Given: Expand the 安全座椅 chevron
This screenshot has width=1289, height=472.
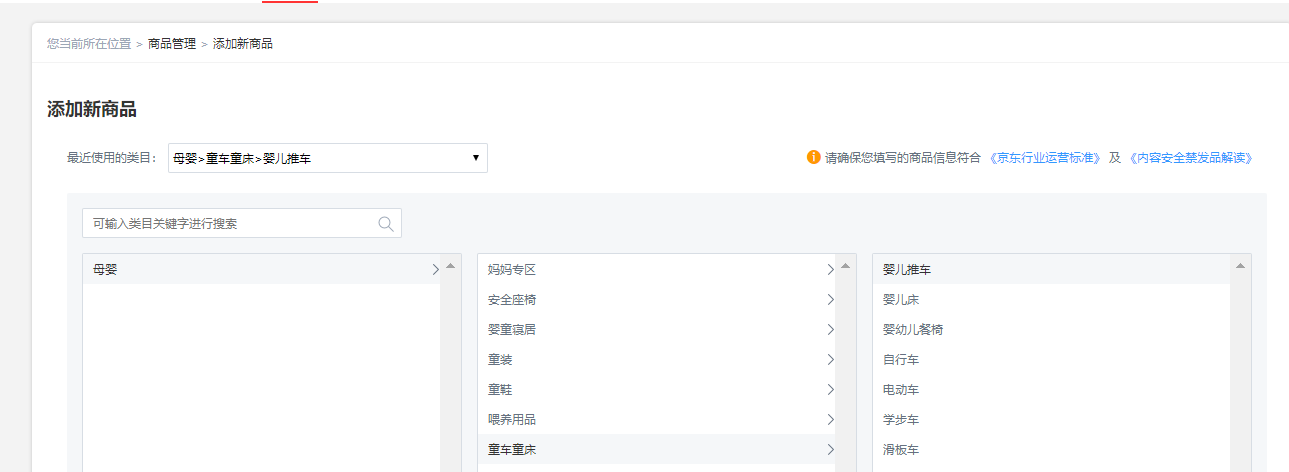Looking at the screenshot, I should tap(830, 299).
